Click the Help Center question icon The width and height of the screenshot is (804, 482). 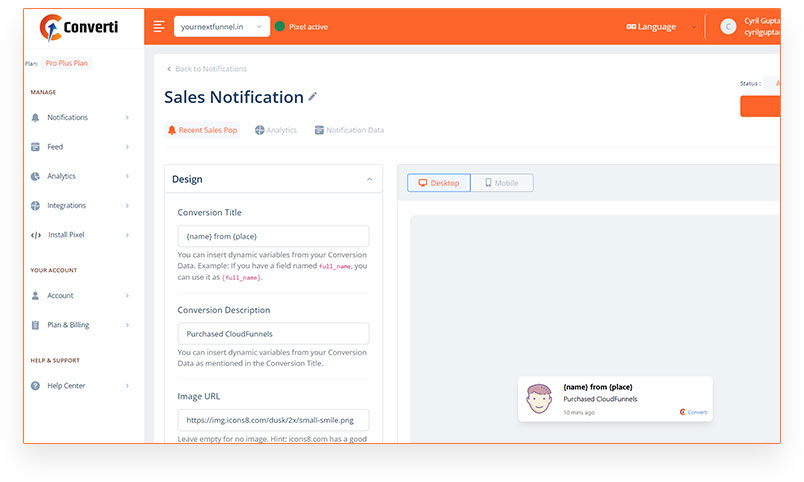tap(35, 386)
